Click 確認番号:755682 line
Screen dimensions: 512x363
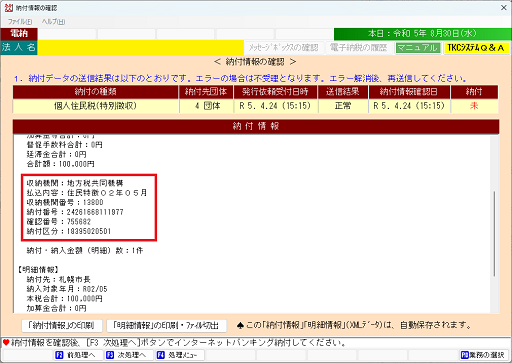pyautogui.click(x=59, y=222)
